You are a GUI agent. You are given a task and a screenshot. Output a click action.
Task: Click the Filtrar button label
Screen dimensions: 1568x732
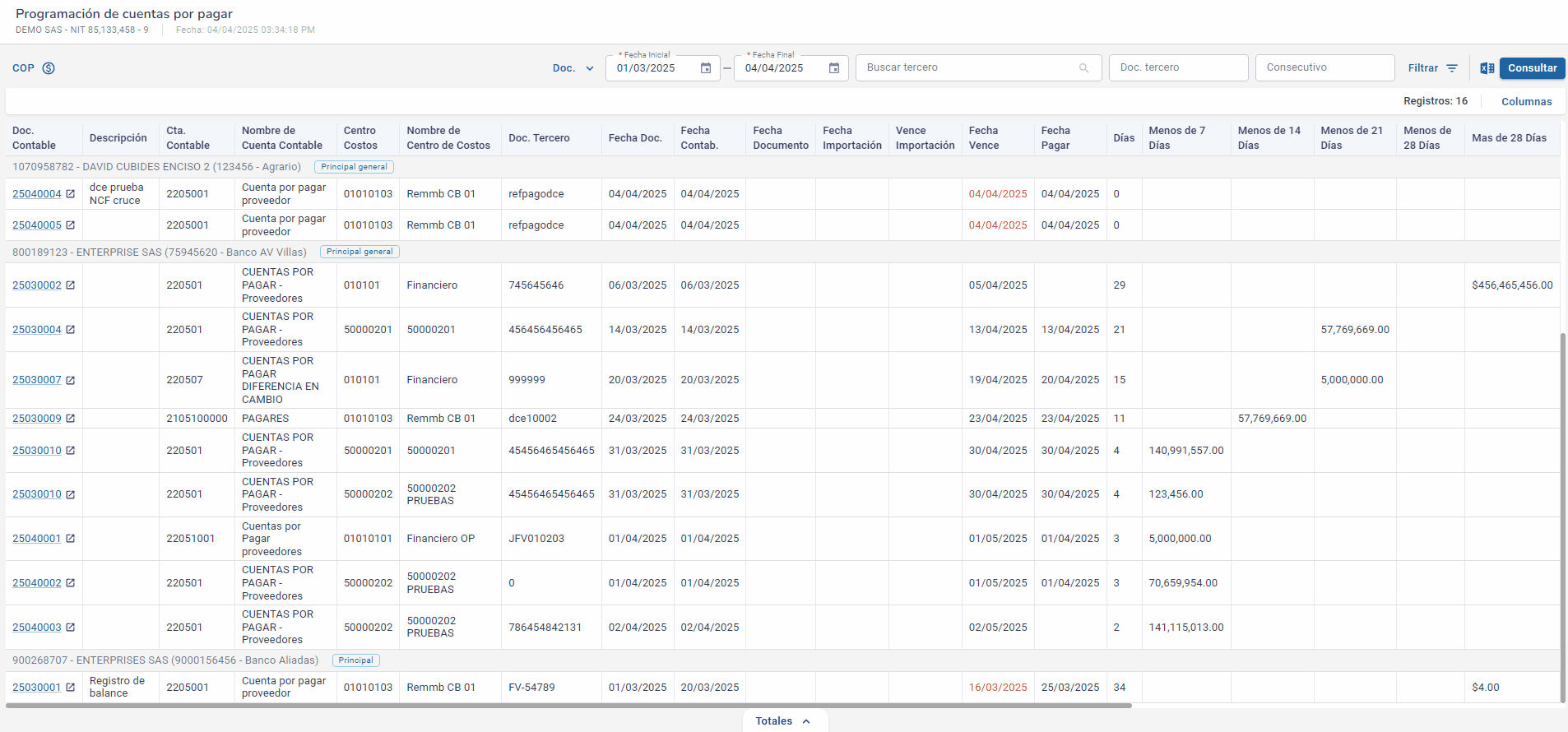point(1423,68)
